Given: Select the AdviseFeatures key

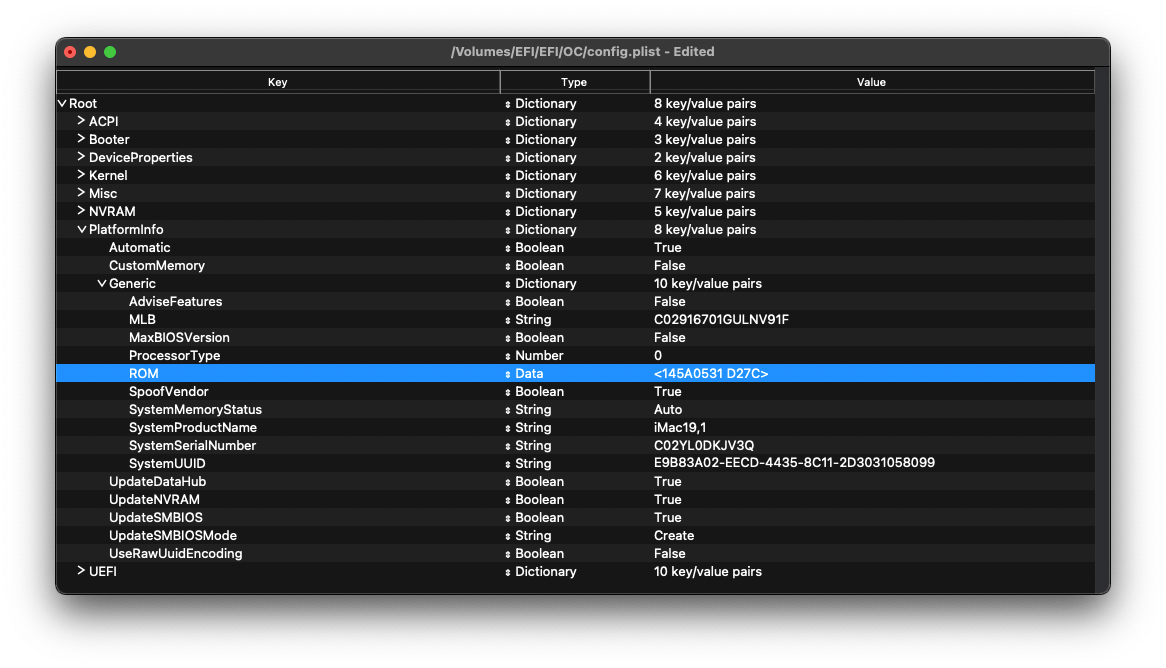Looking at the screenshot, I should [x=175, y=301].
